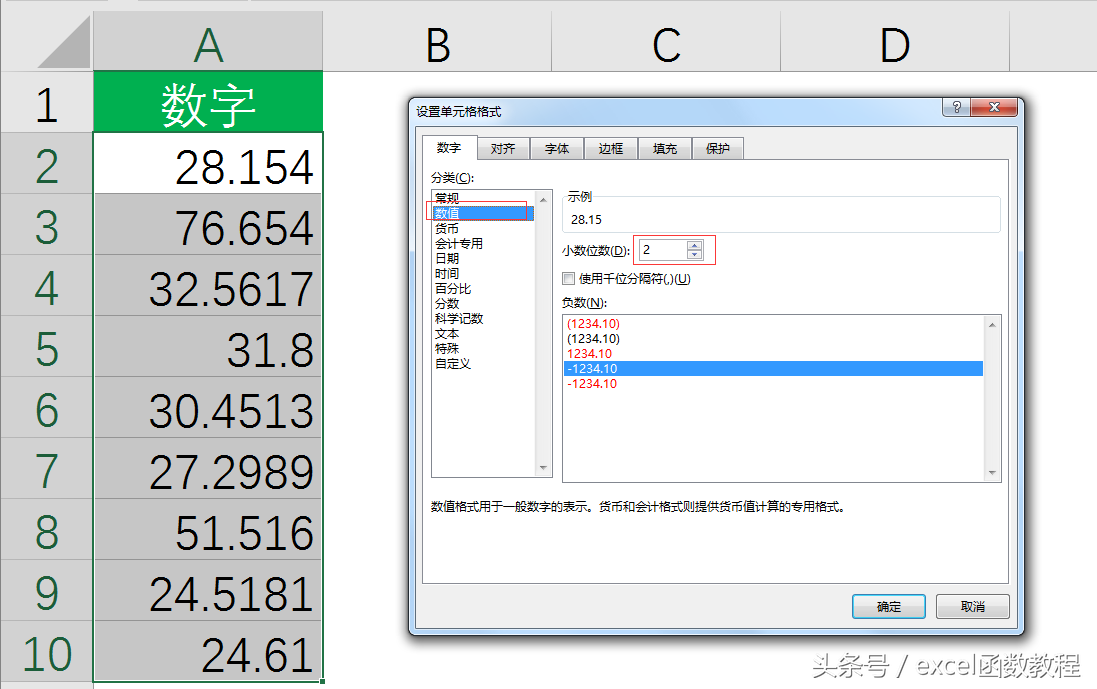
Task: Click up arrow of the negative numbers scrollbar
Action: (x=992, y=325)
